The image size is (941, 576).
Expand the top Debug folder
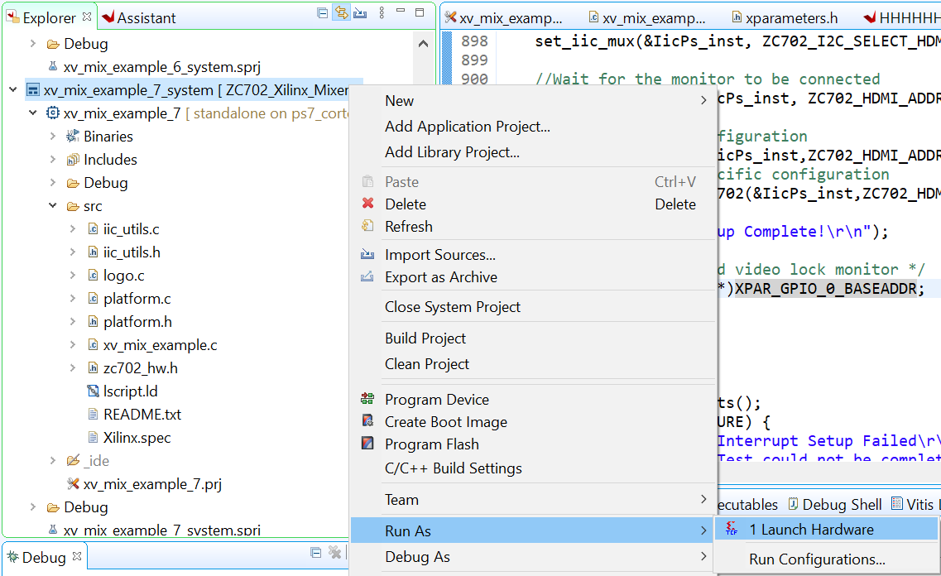click(x=33, y=44)
